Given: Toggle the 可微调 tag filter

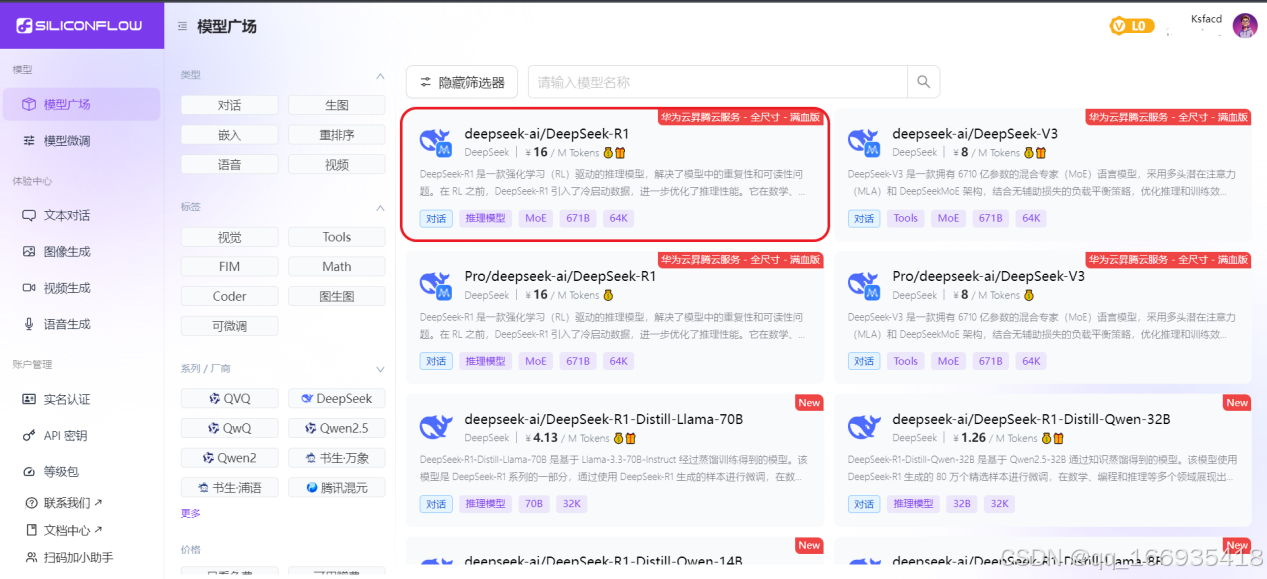Looking at the screenshot, I should [229, 326].
